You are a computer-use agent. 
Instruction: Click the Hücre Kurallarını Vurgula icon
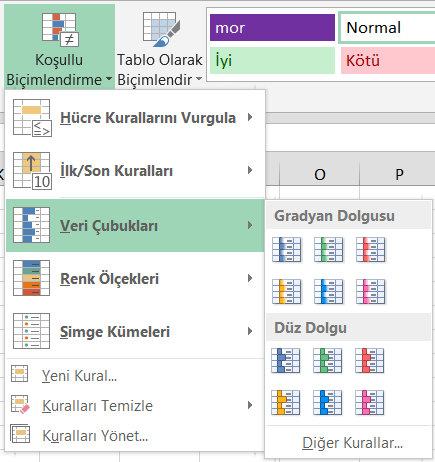(32, 118)
